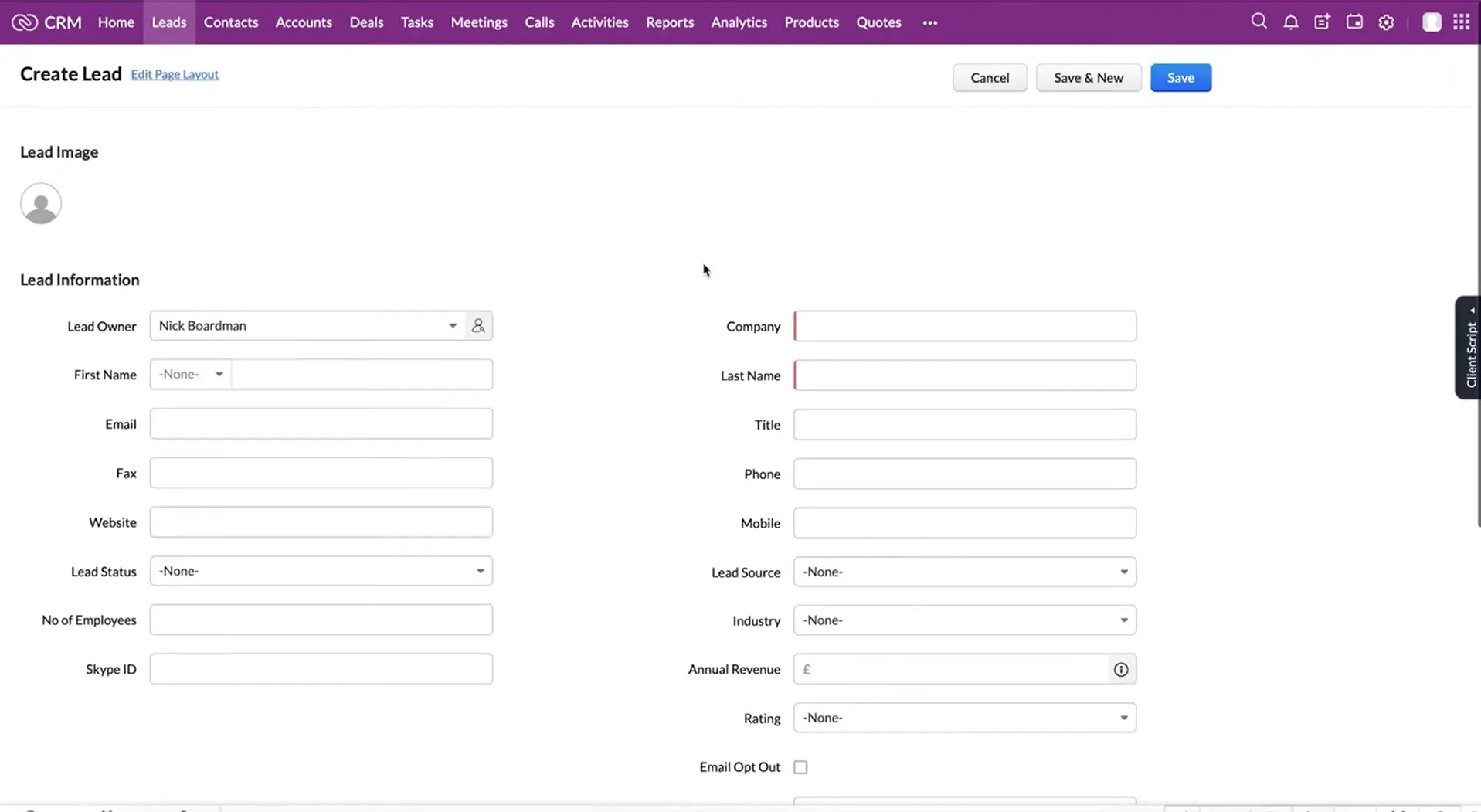Image resolution: width=1481 pixels, height=812 pixels.
Task: Open the settings gear icon
Action: (x=1386, y=22)
